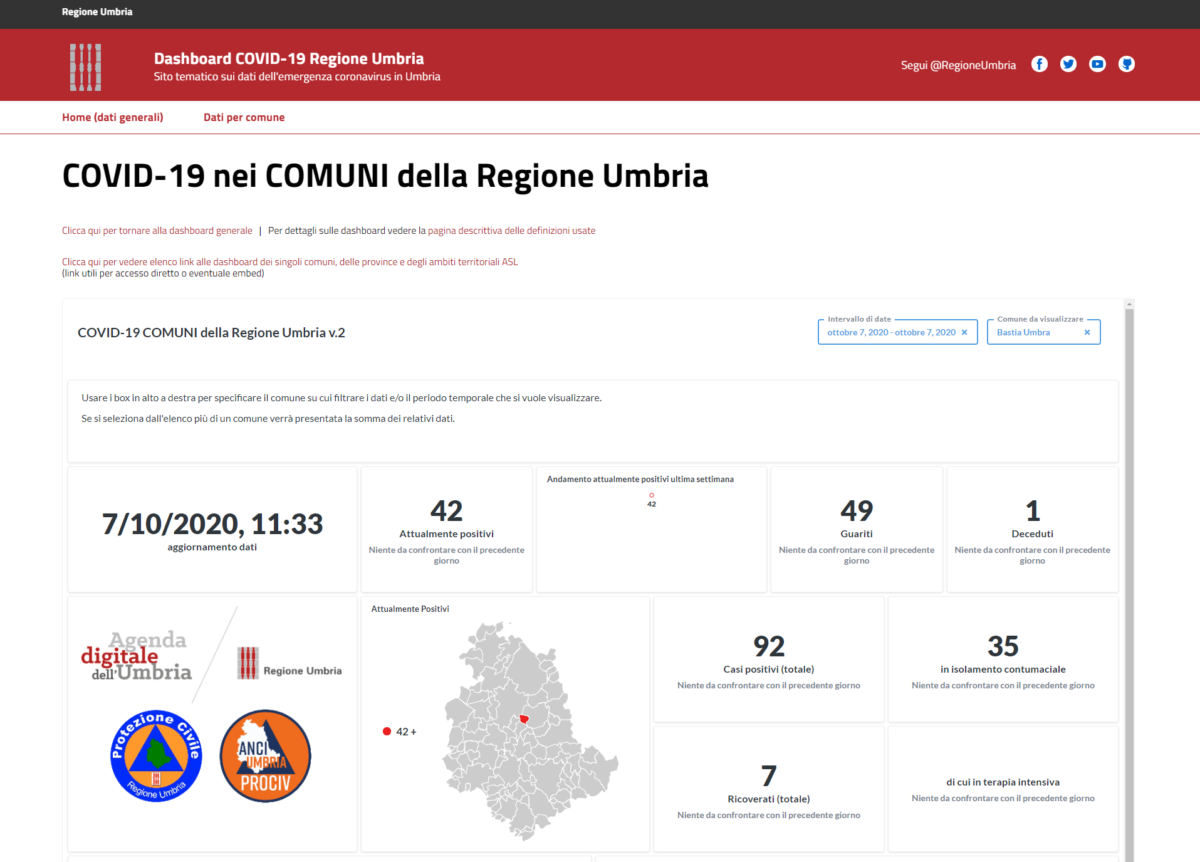The width and height of the screenshot is (1200, 862).
Task: Click the dashboard scrollbar up arrow
Action: tap(1129, 304)
